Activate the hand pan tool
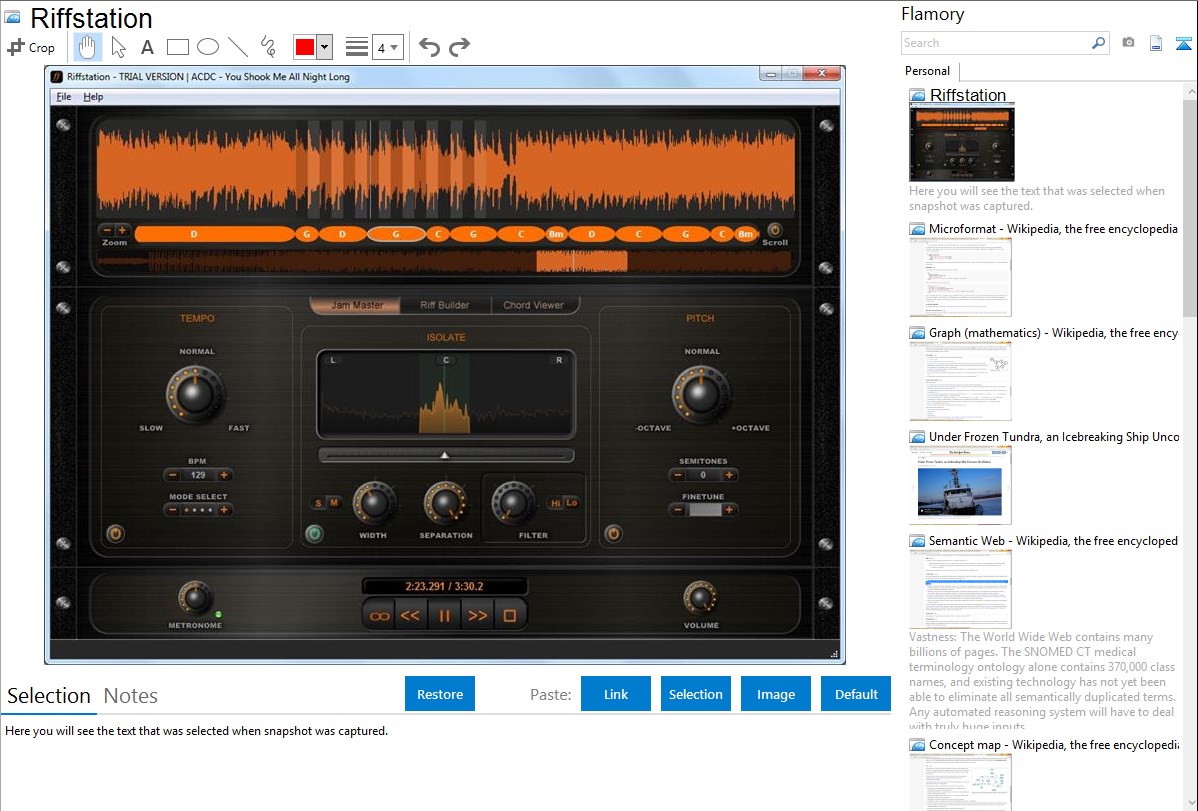Screen dimensions: 1198x811 coord(87,47)
